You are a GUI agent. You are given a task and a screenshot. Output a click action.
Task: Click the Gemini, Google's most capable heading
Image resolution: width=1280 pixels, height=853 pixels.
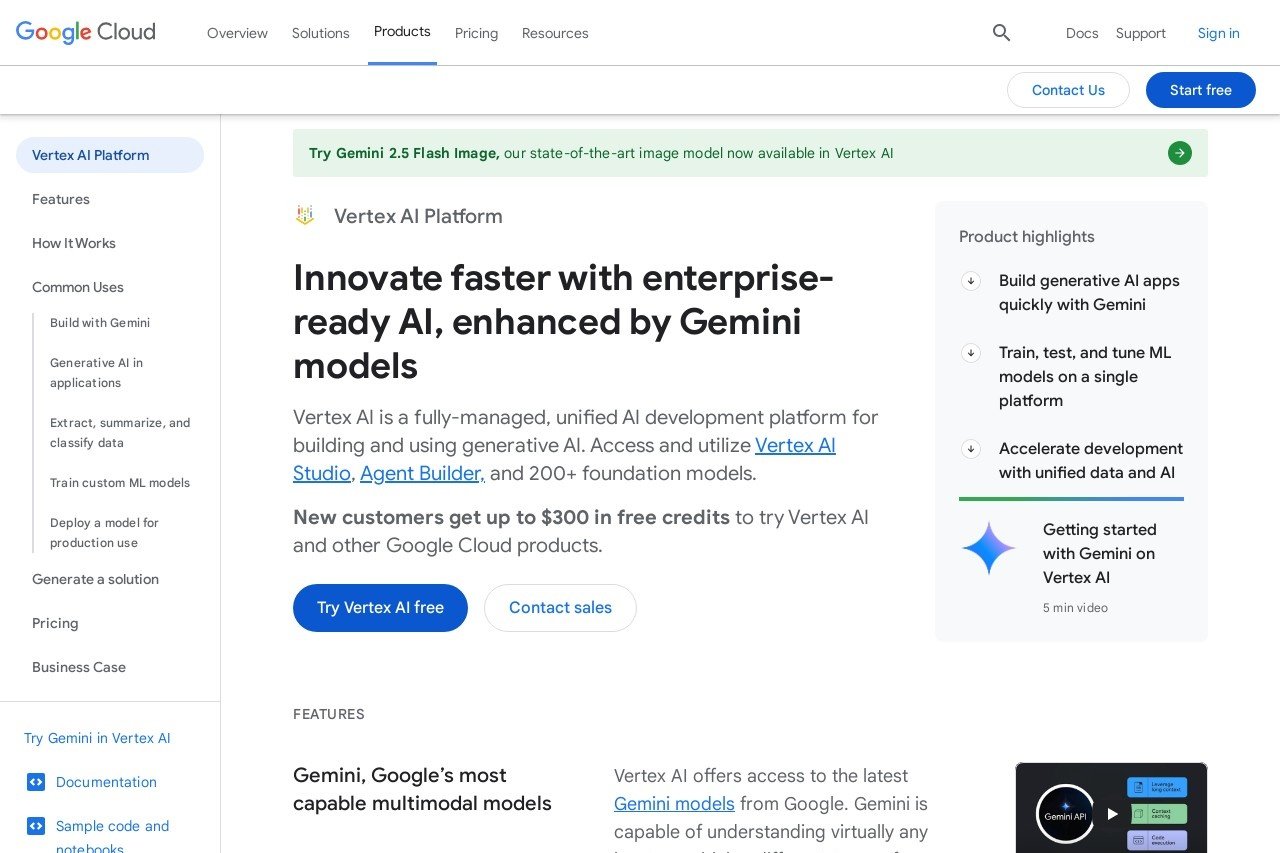coord(422,789)
